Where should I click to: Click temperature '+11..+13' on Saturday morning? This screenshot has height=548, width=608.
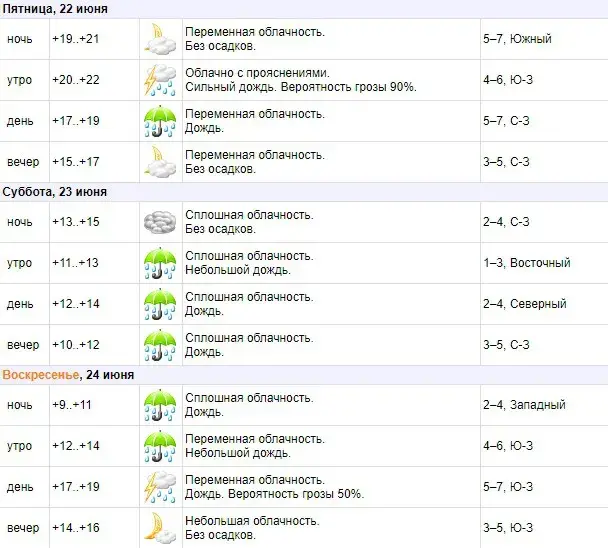pos(76,263)
